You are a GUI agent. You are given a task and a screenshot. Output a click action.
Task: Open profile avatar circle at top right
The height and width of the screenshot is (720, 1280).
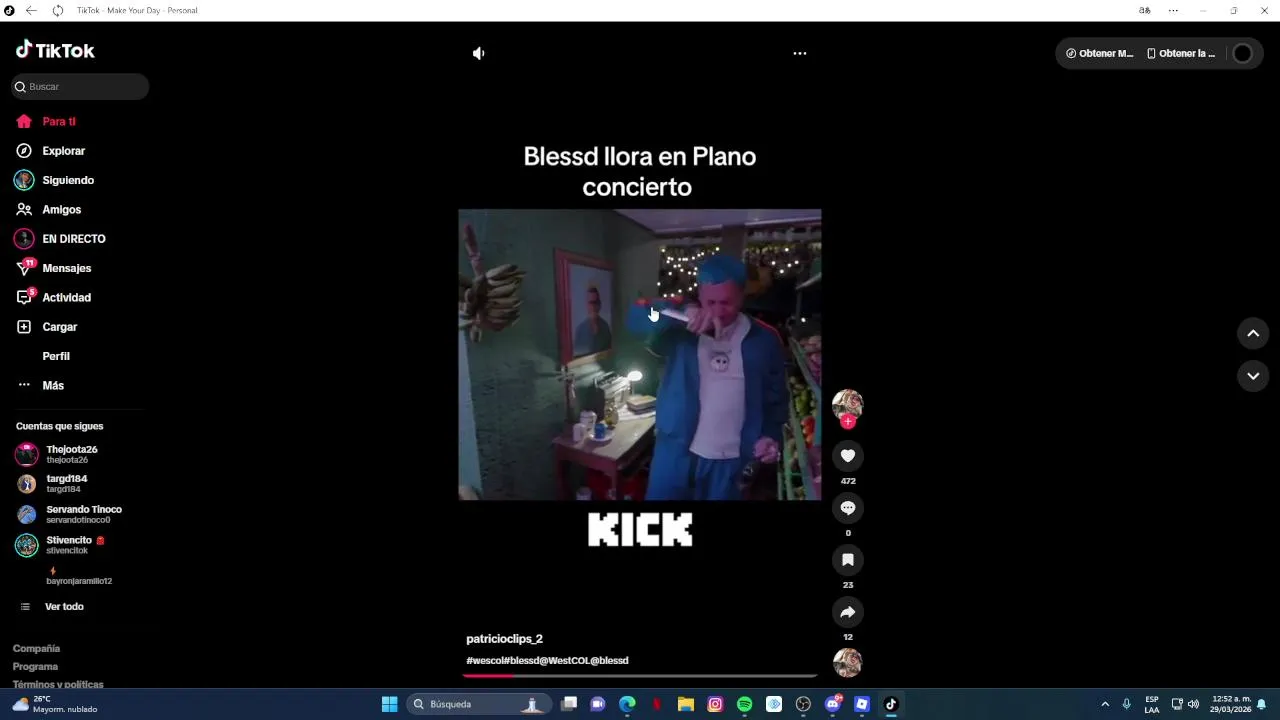1242,54
